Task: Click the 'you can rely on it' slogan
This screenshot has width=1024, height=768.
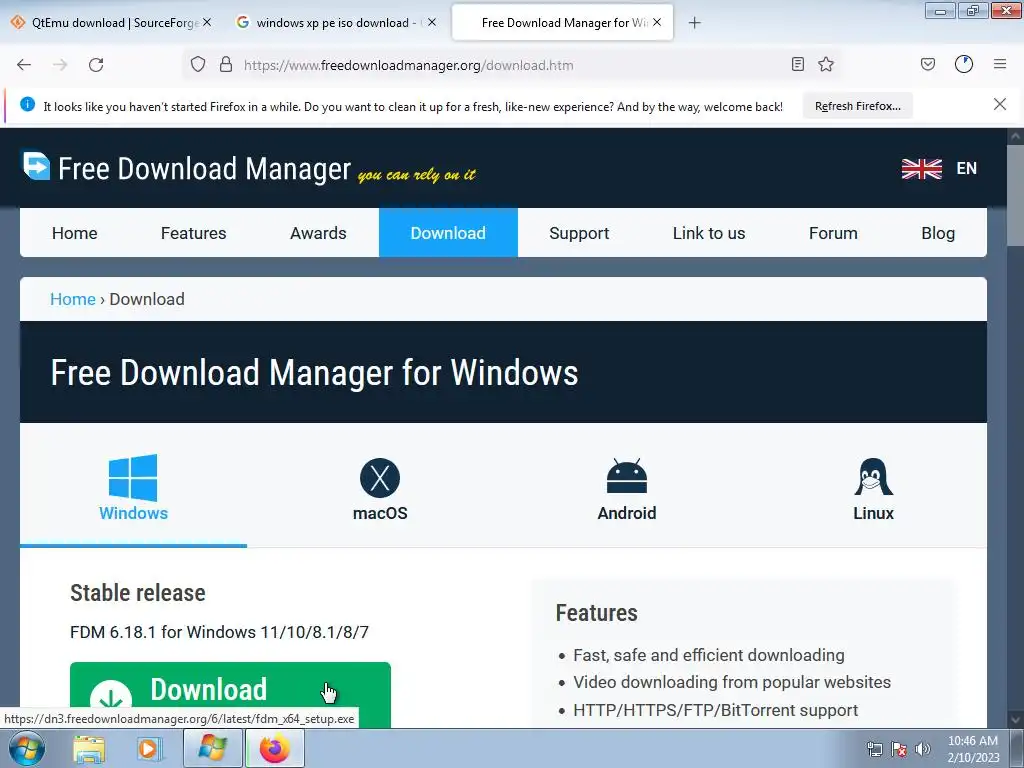Action: (417, 174)
